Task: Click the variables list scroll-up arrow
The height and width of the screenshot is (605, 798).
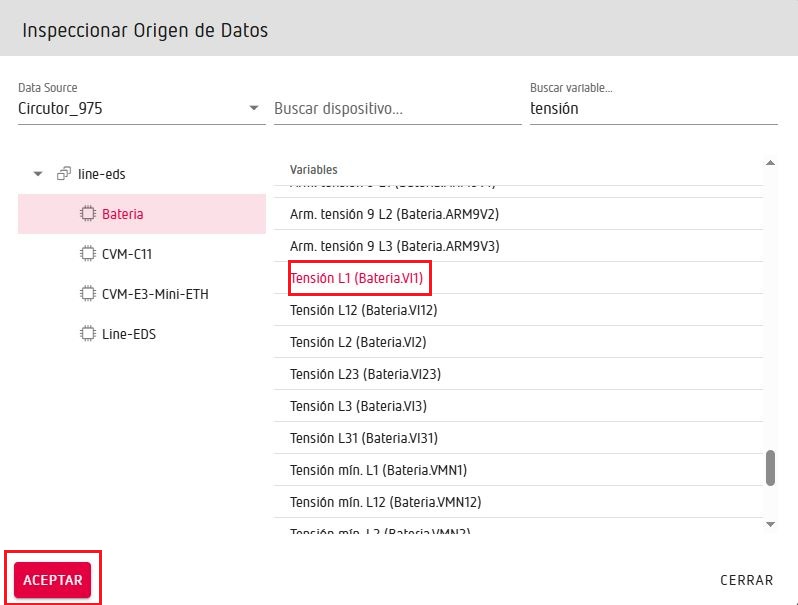Action: 770,163
